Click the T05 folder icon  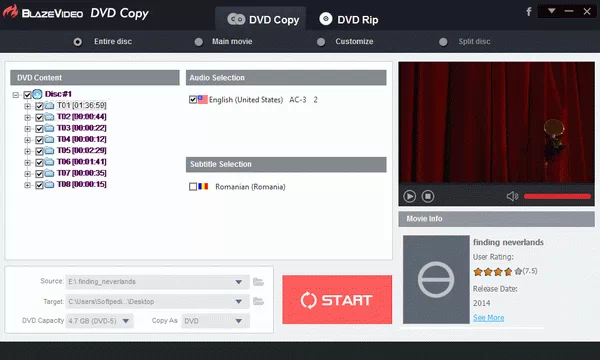click(49, 150)
